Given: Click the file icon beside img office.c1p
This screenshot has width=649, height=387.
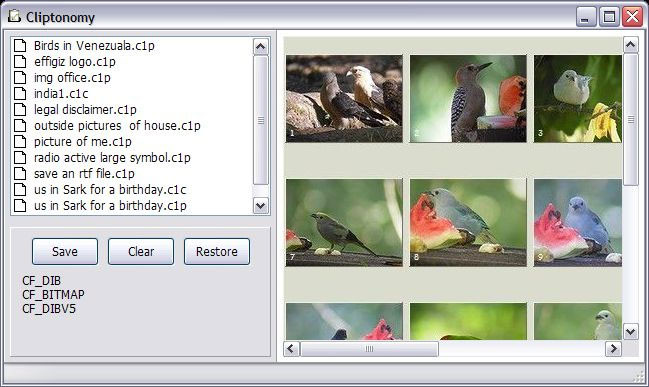Looking at the screenshot, I should [20, 77].
